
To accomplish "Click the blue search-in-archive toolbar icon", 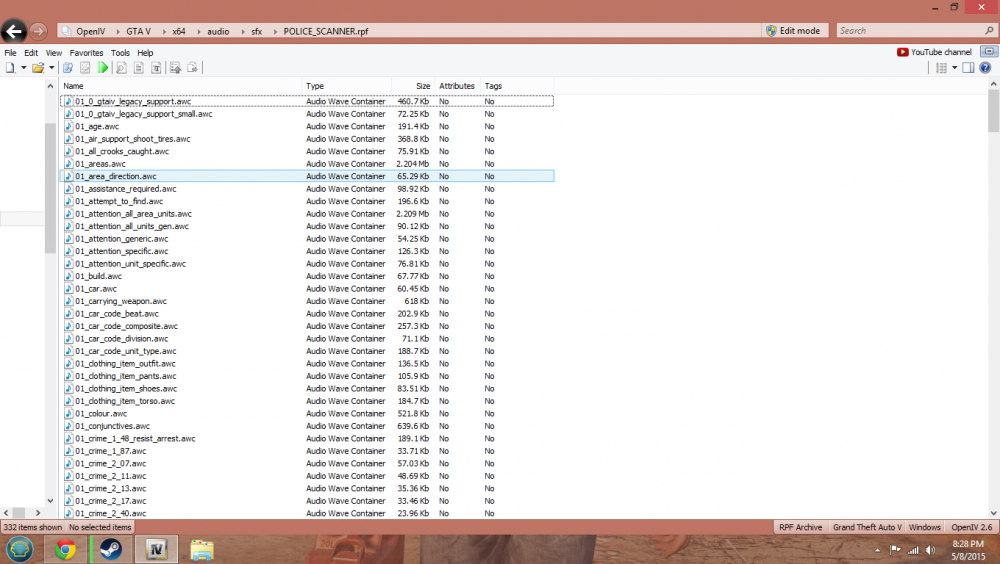I will 68,68.
